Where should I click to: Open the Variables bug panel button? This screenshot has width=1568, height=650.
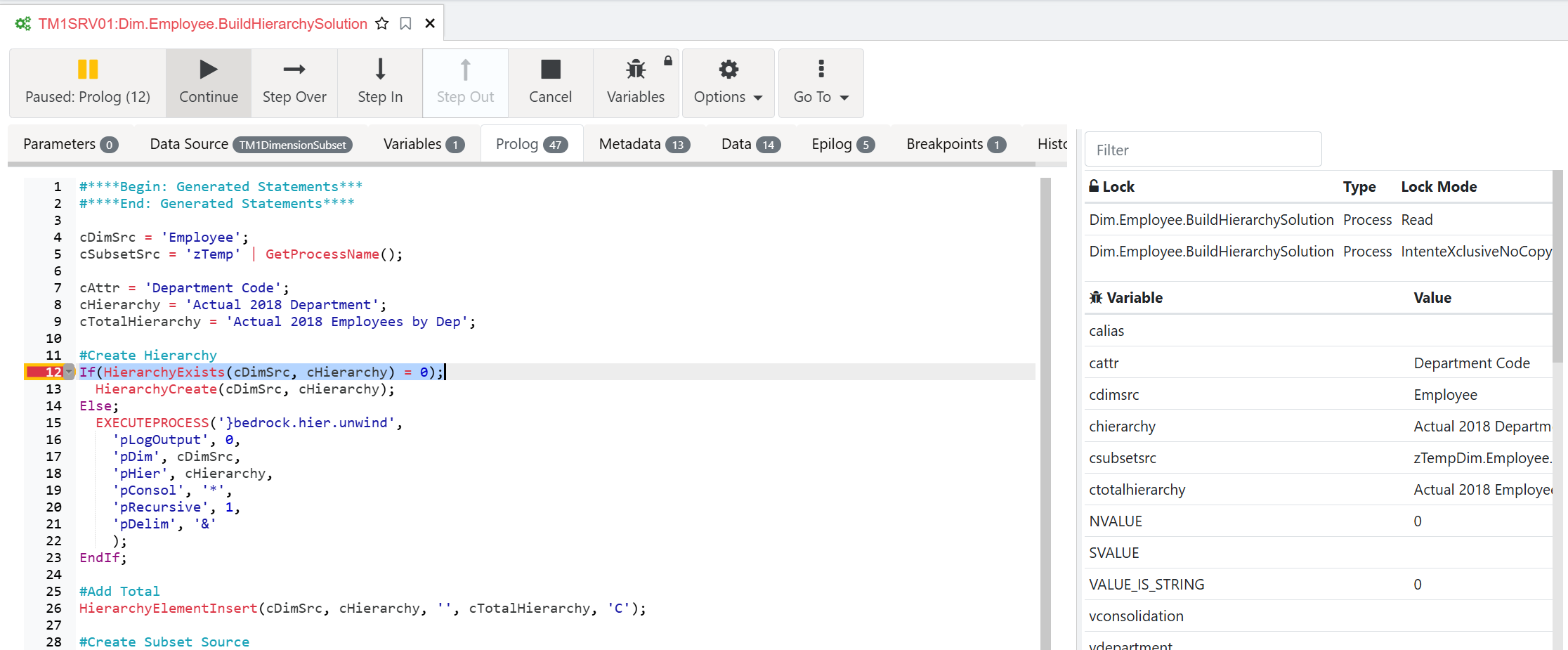click(x=636, y=82)
